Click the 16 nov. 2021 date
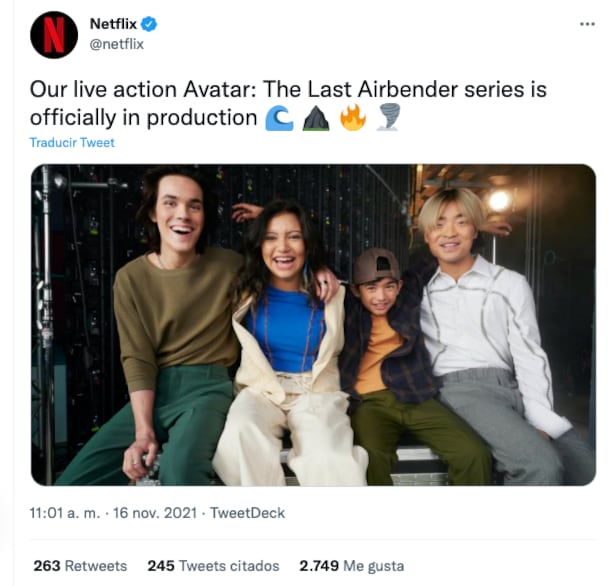The height and width of the screenshot is (586, 608). [155, 513]
